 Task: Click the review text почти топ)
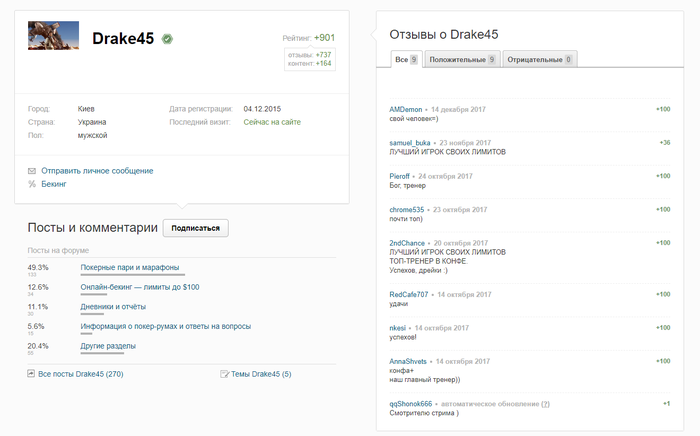point(406,219)
